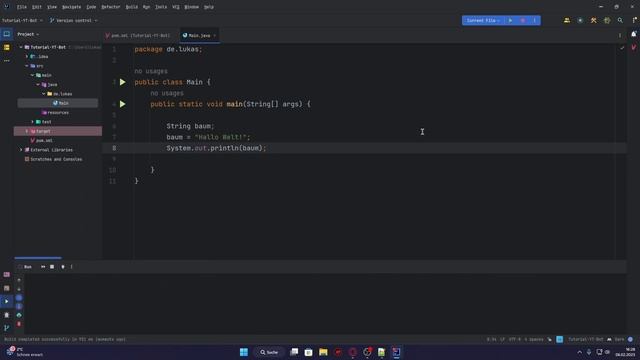Open IDE and project Settings gear icon

(607, 20)
